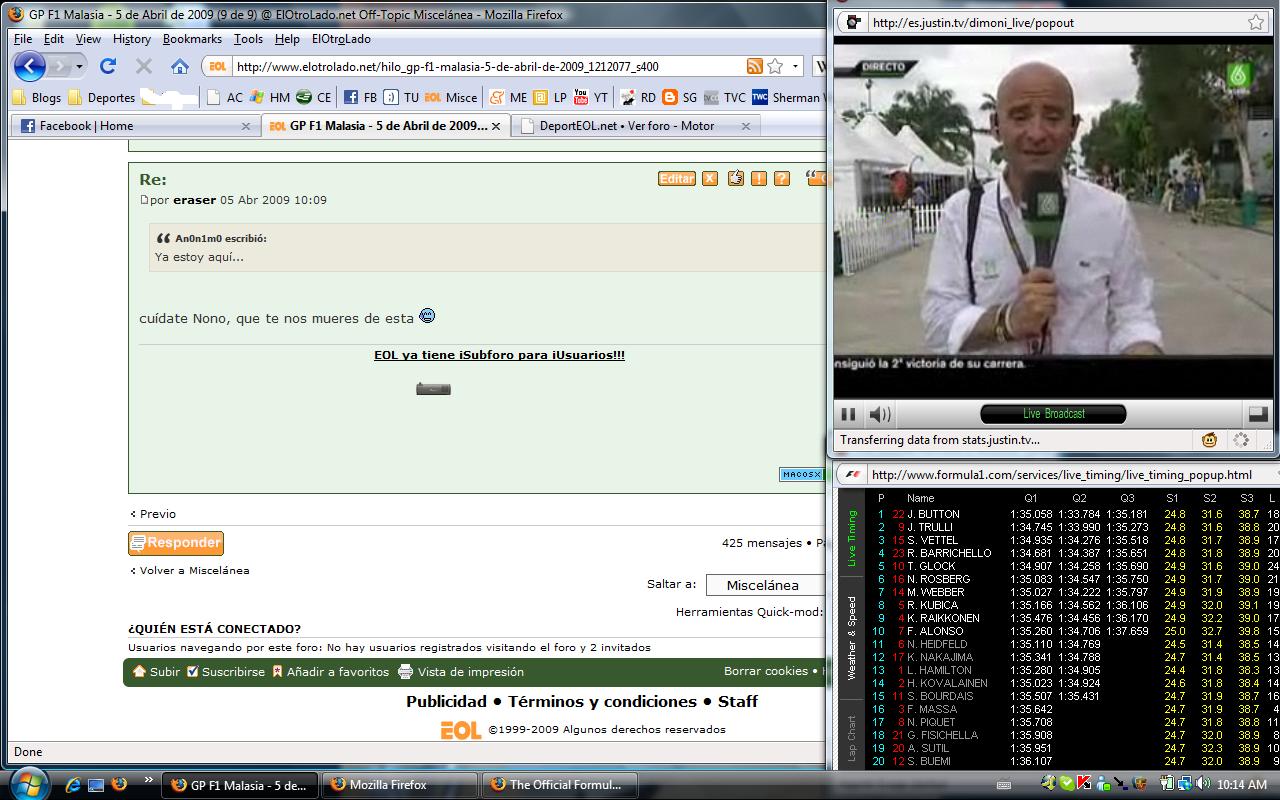Select the Live Timing vertical tab
The width and height of the screenshot is (1280, 800).
point(852,539)
